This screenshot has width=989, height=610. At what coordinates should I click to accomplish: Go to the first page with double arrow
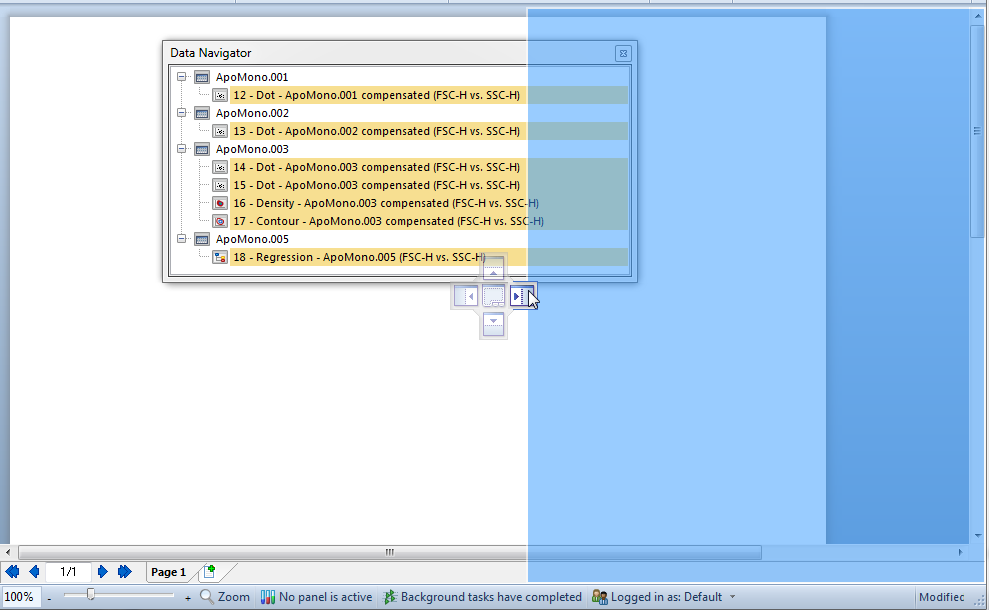pos(12,572)
